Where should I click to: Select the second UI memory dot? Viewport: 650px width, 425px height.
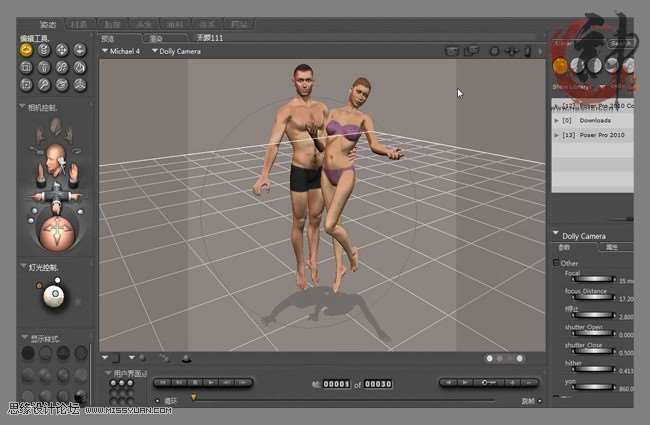pyautogui.click(x=122, y=383)
